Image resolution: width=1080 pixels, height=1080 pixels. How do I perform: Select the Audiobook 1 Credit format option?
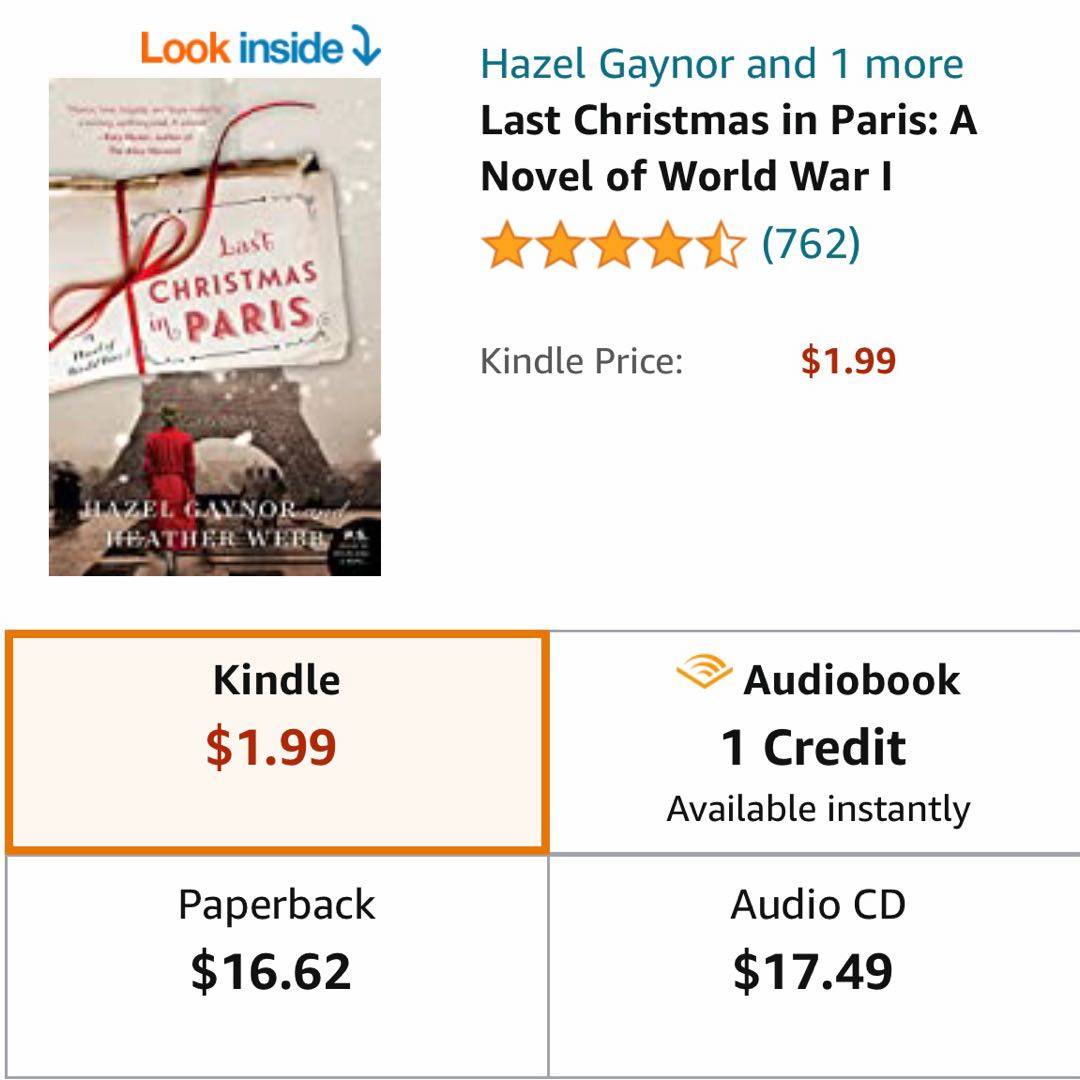(815, 742)
